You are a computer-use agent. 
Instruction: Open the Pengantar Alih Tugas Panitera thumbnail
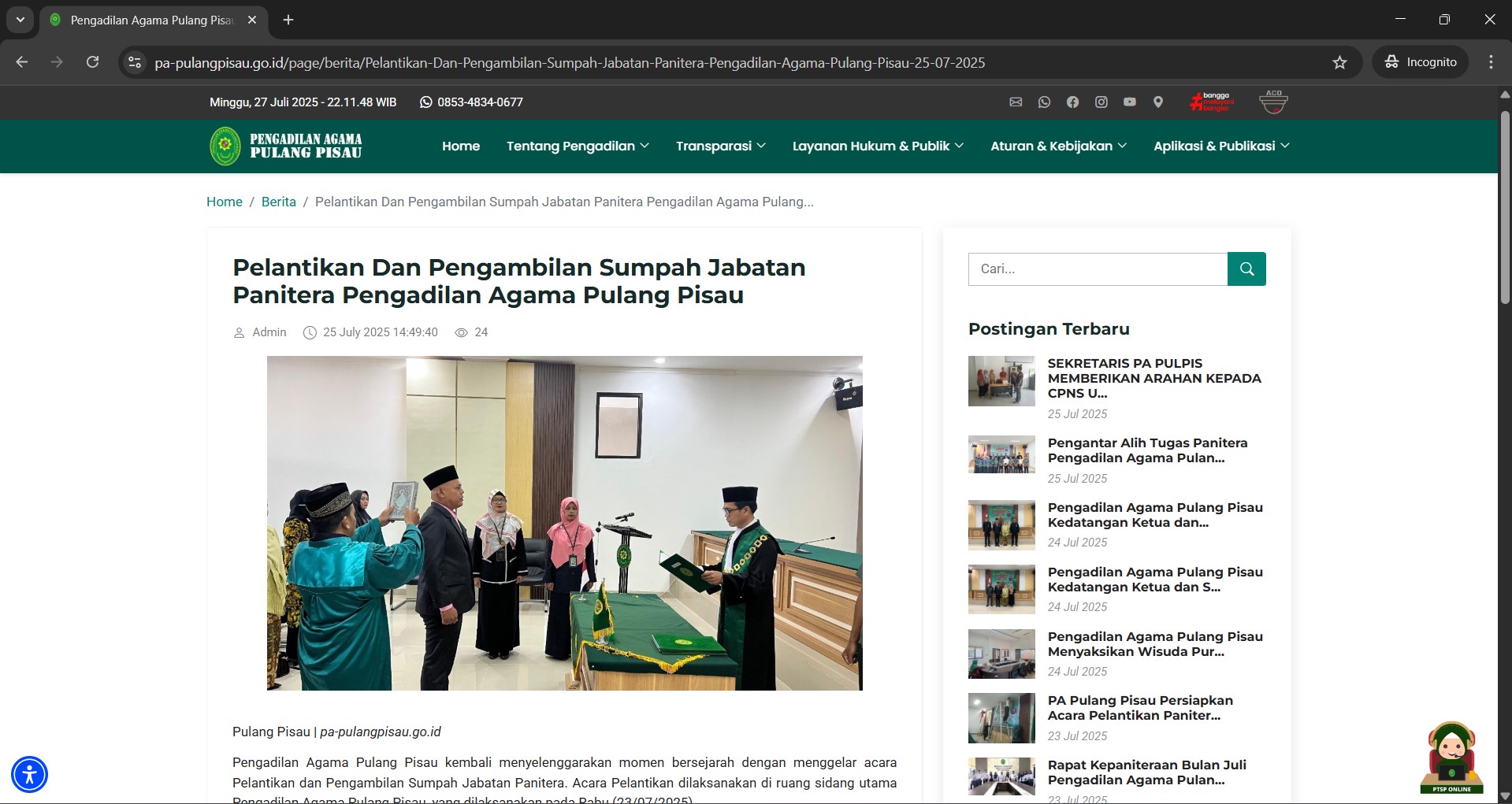[x=1001, y=454]
